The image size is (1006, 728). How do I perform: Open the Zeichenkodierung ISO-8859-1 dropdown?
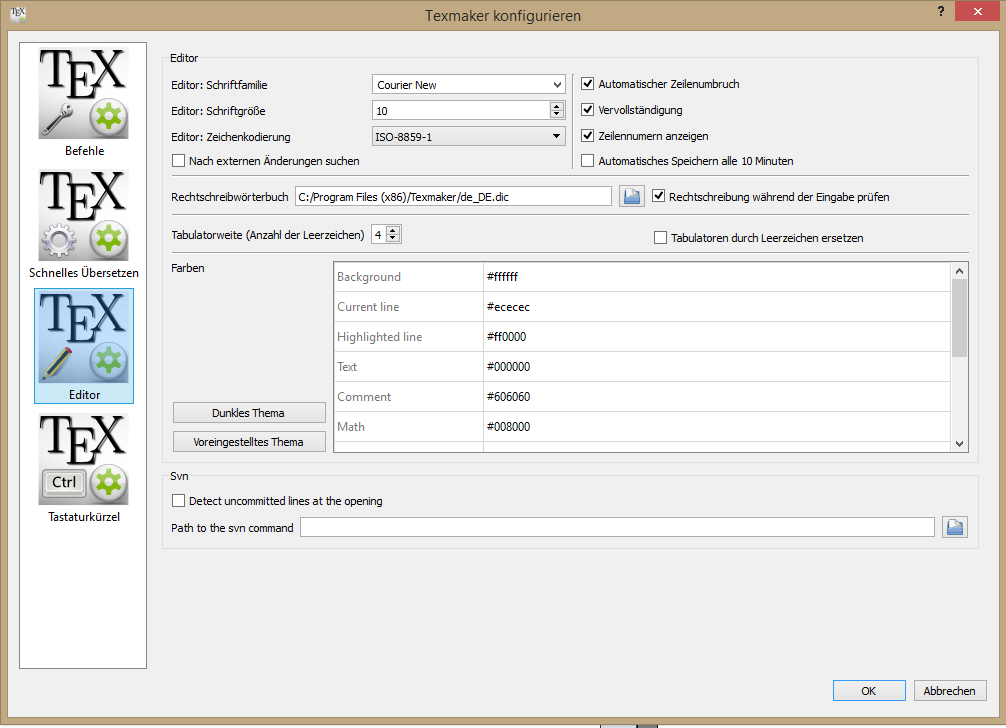tap(468, 137)
